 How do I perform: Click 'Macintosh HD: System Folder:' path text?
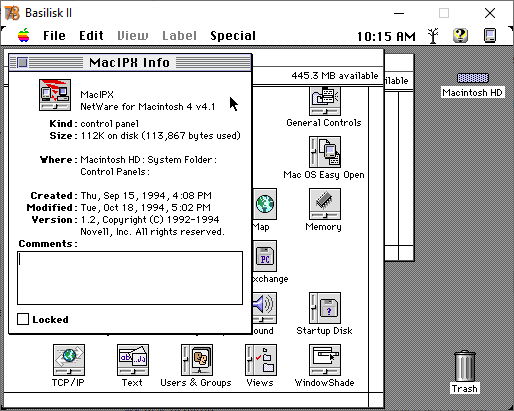148,160
